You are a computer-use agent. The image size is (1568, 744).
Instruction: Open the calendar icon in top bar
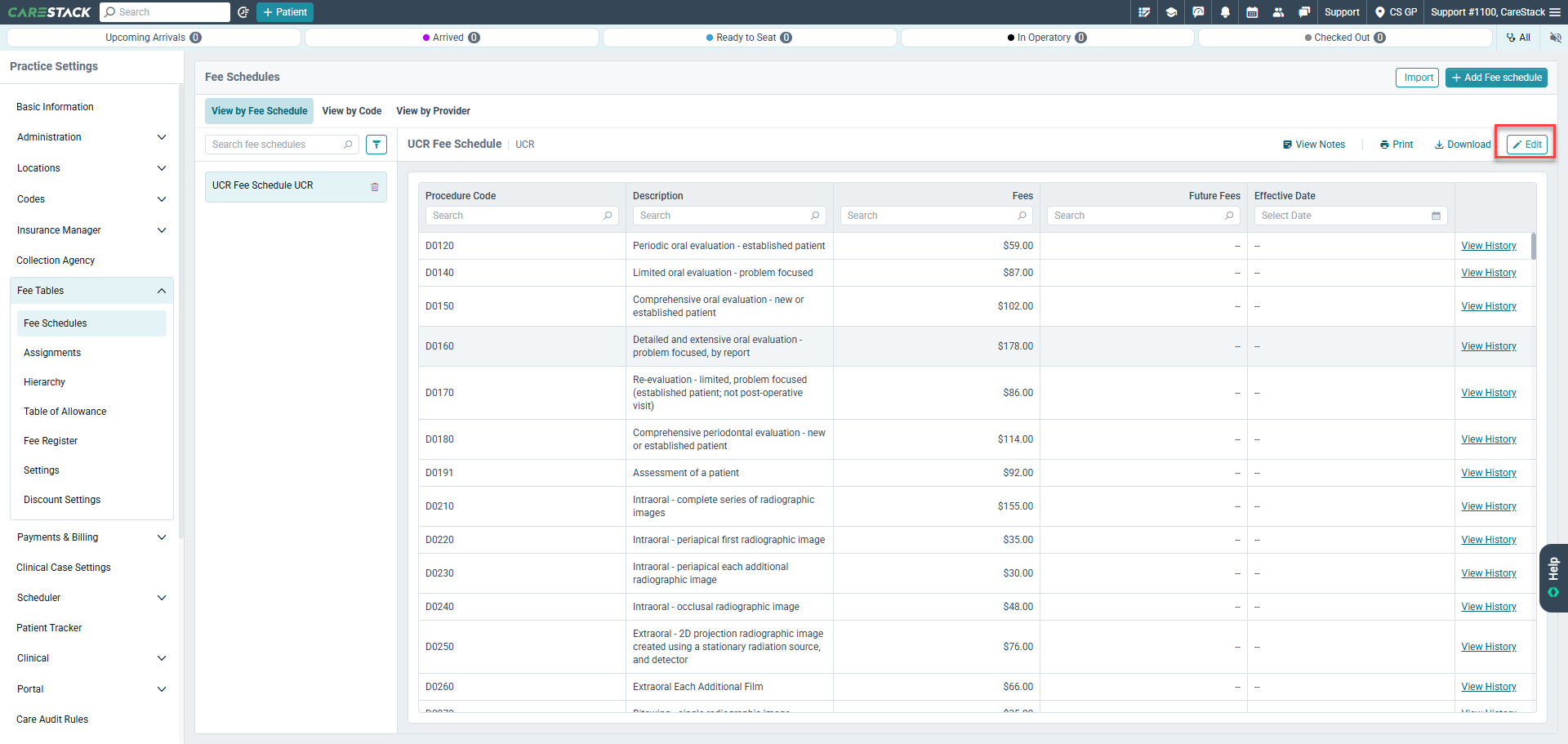[1252, 12]
